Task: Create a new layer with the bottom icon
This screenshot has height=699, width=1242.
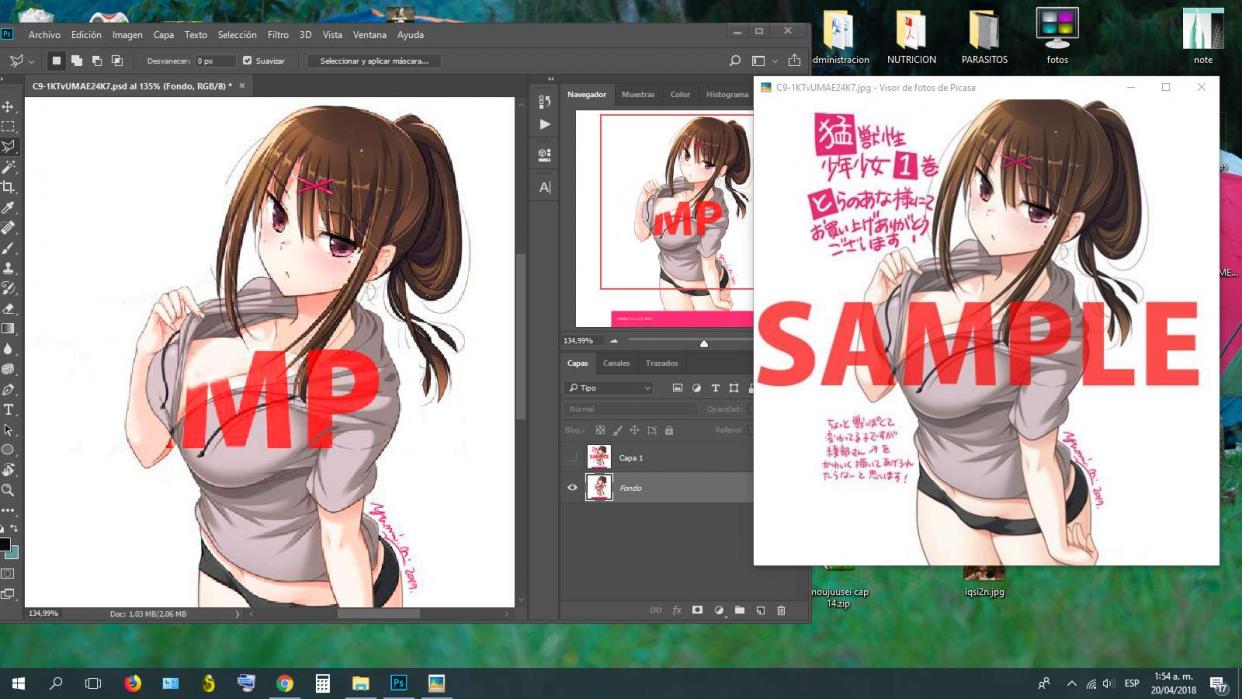Action: [760, 610]
